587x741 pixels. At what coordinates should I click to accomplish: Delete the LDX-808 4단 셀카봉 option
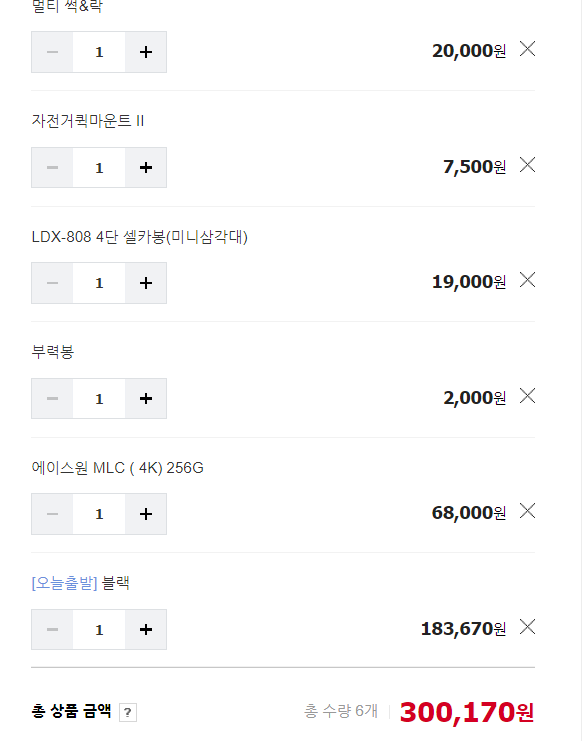tap(527, 280)
